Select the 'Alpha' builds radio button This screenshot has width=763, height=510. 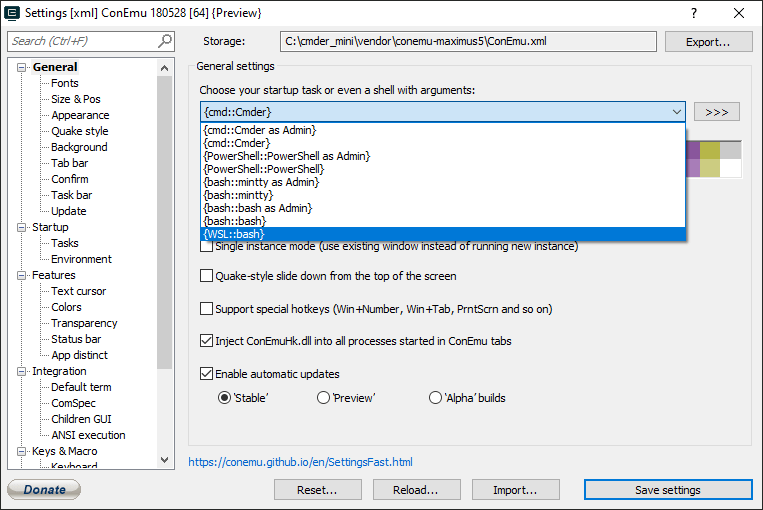pyautogui.click(x=435, y=398)
